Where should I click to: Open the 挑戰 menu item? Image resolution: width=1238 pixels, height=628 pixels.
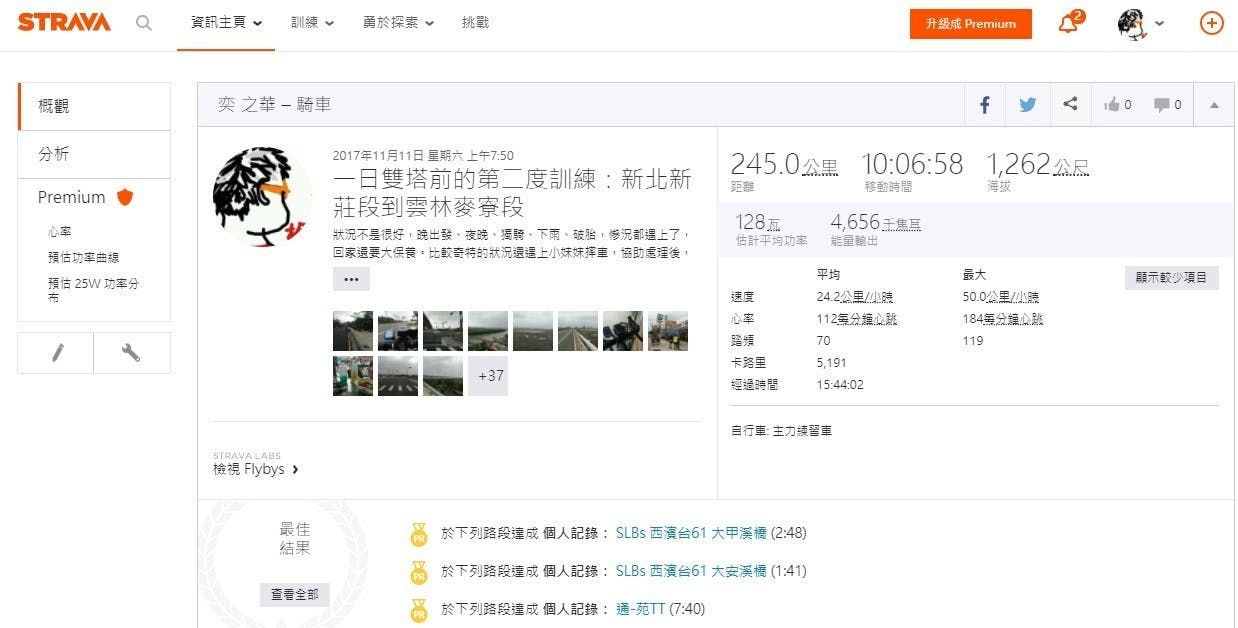coord(476,23)
